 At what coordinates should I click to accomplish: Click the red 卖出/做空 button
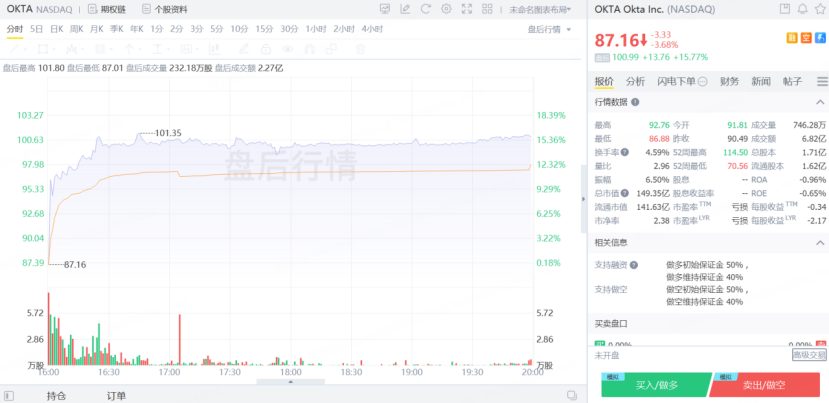pos(764,385)
